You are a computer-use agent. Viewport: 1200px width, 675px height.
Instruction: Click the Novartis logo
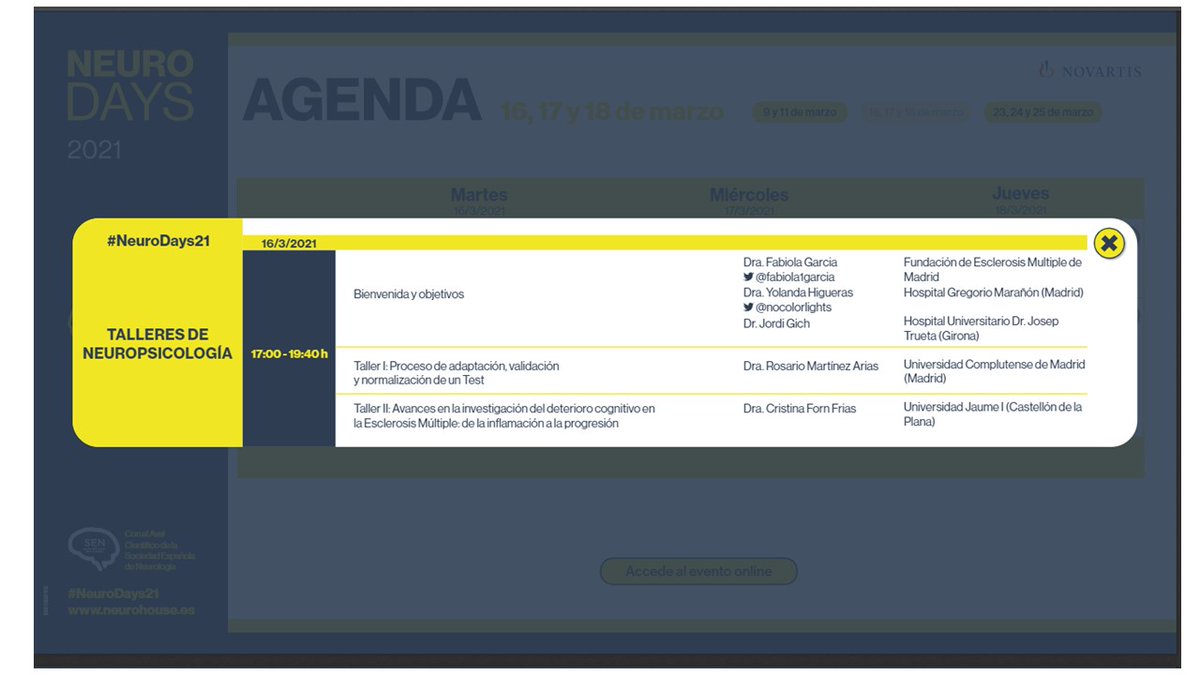tap(1090, 70)
